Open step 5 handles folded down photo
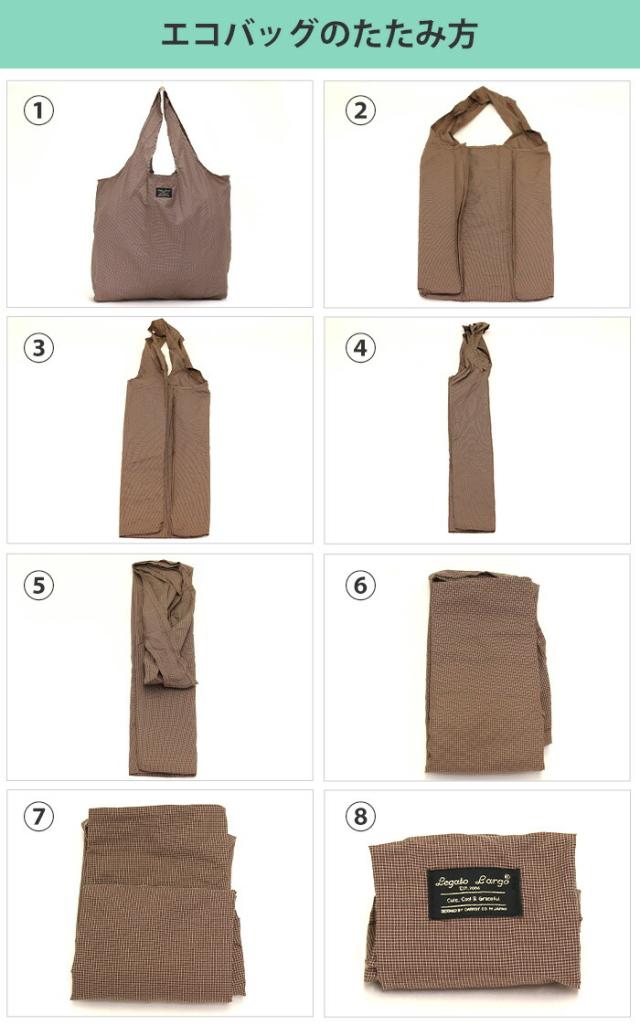This screenshot has height=1025, width=640. [160, 667]
